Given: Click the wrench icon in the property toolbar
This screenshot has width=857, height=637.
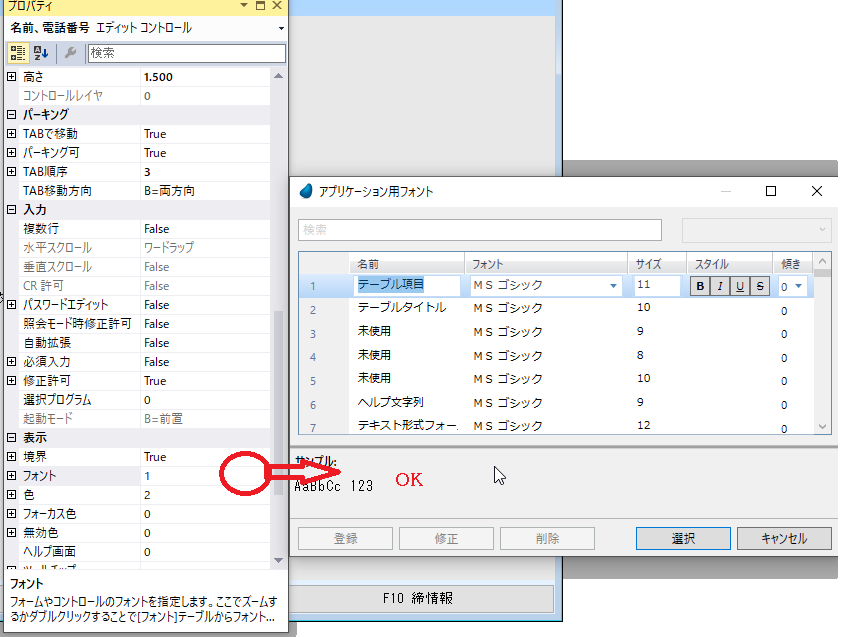Looking at the screenshot, I should (x=70, y=53).
